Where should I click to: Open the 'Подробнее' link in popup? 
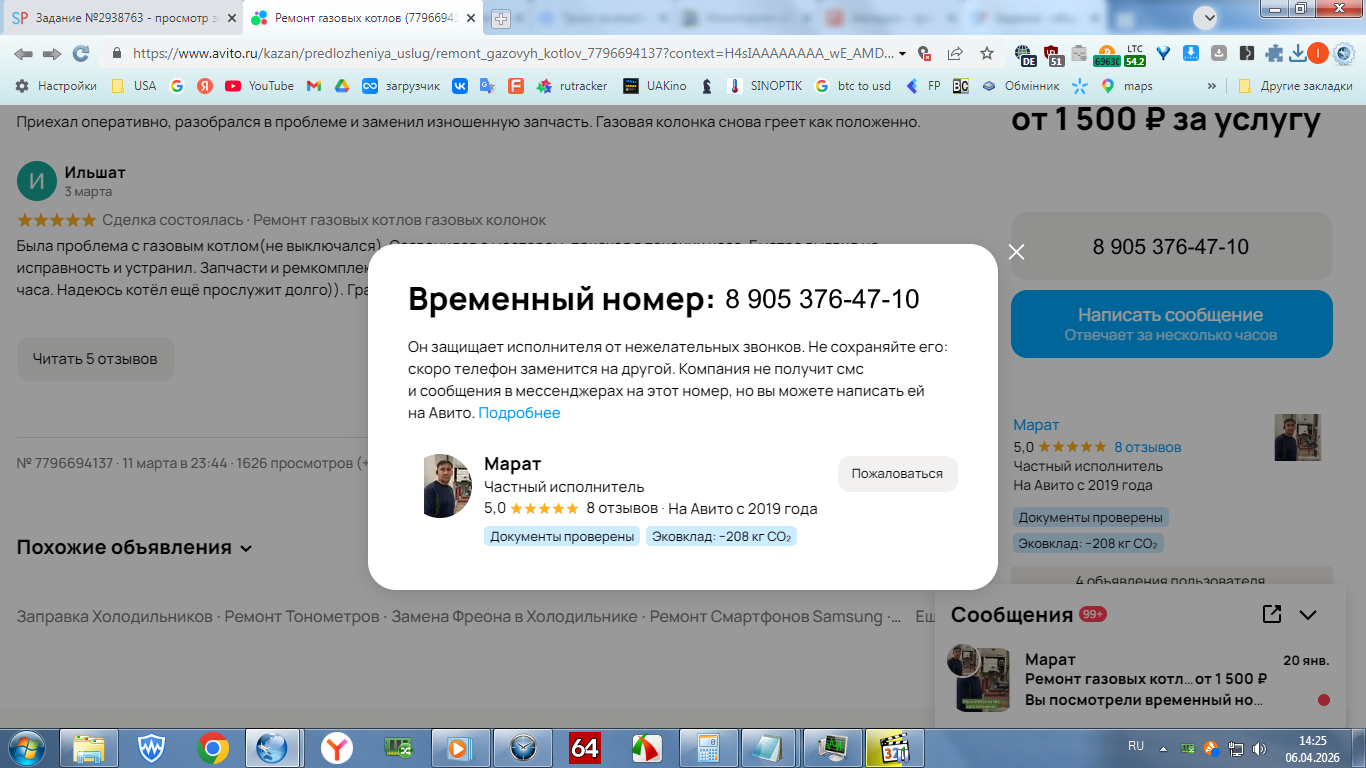[519, 413]
